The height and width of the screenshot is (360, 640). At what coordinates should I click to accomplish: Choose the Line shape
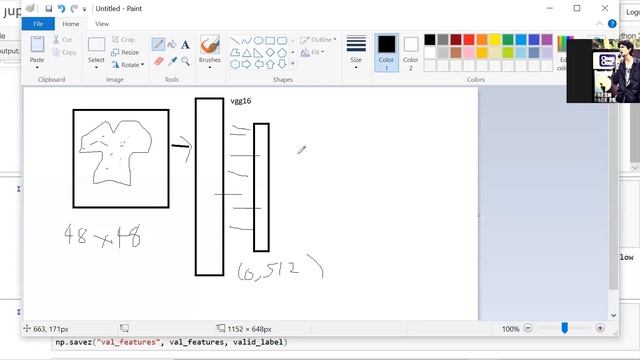coord(235,41)
